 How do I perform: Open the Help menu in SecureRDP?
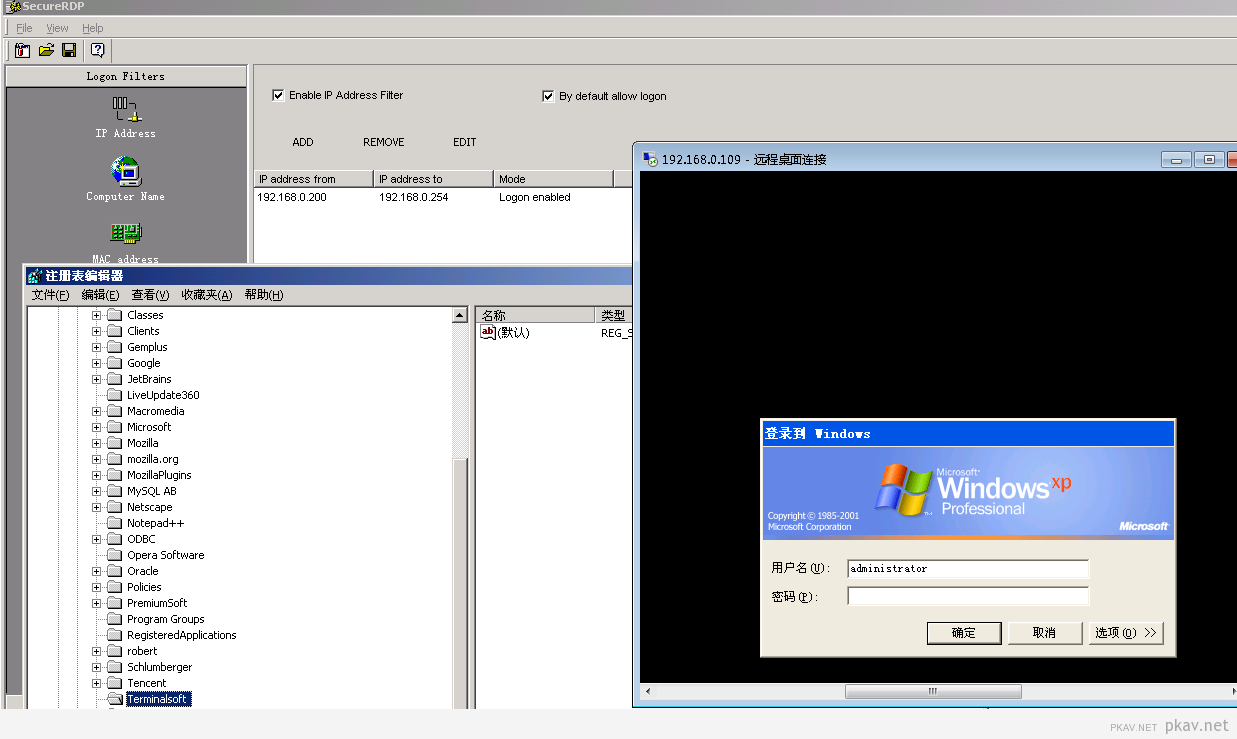click(x=92, y=28)
